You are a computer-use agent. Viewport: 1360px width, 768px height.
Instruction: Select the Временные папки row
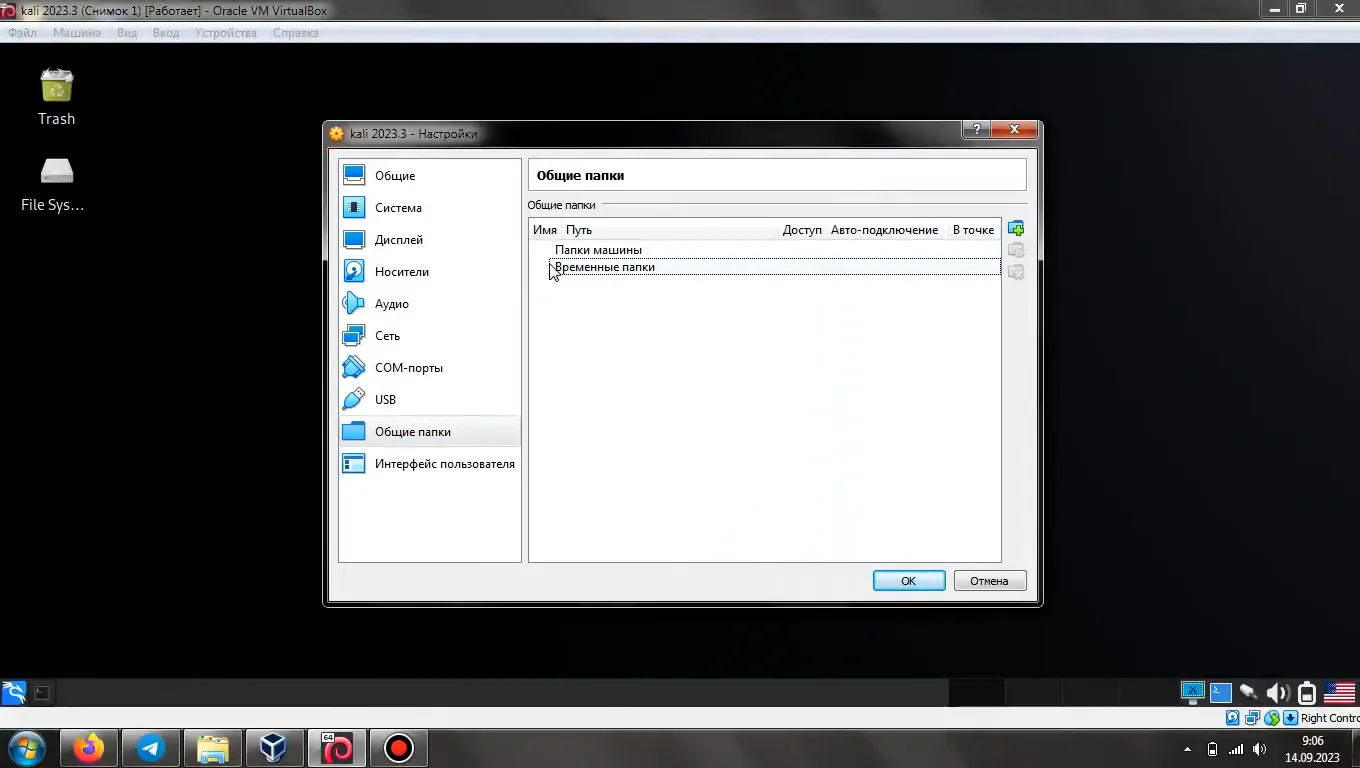coord(774,267)
